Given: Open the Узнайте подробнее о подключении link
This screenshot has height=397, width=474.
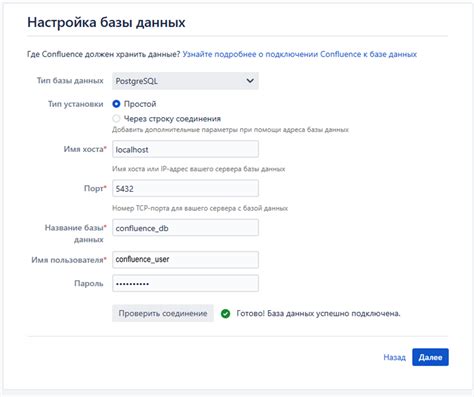Looking at the screenshot, I should click(x=299, y=54).
